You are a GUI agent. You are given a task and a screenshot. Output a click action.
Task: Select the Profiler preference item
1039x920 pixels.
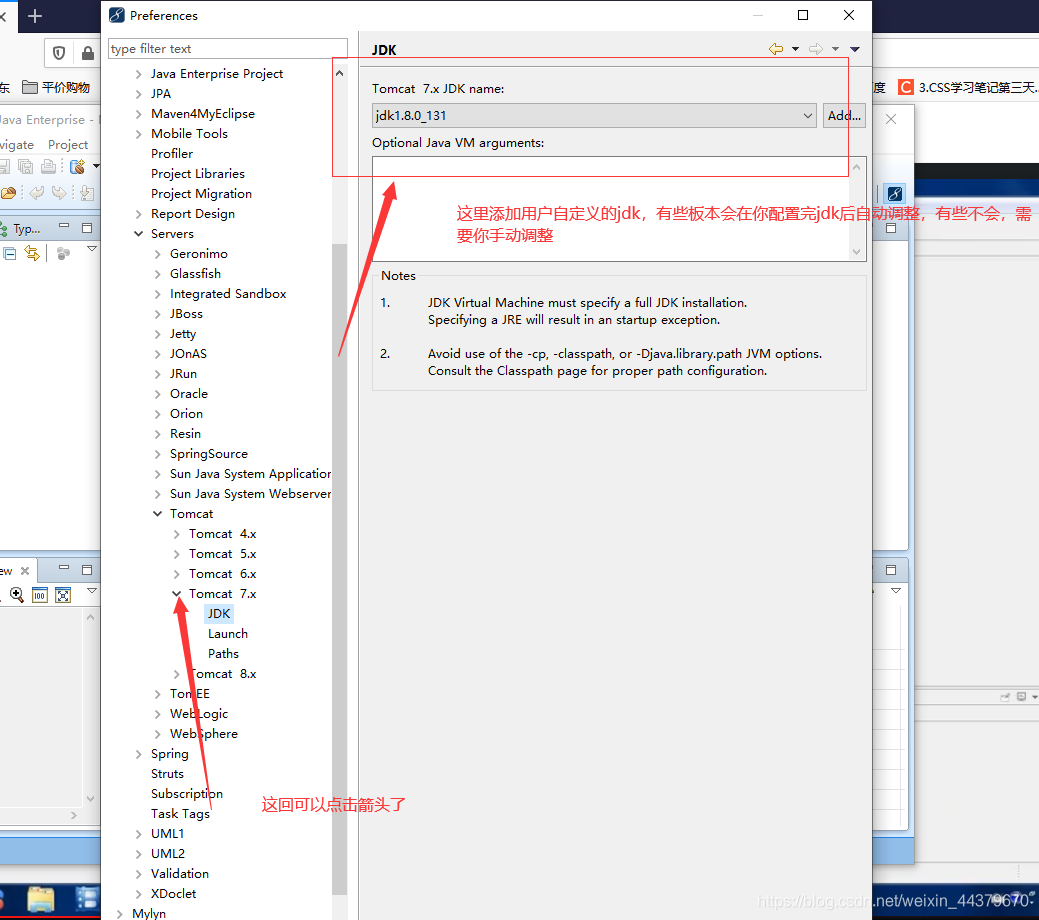[x=172, y=154]
